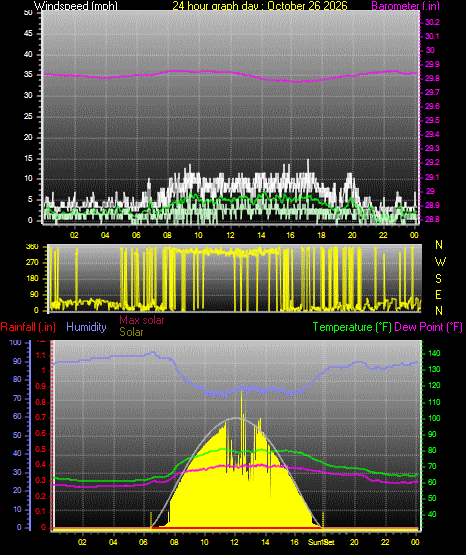Click the S compass letter beside direction graph
The image size is (466, 555).
(438, 279)
